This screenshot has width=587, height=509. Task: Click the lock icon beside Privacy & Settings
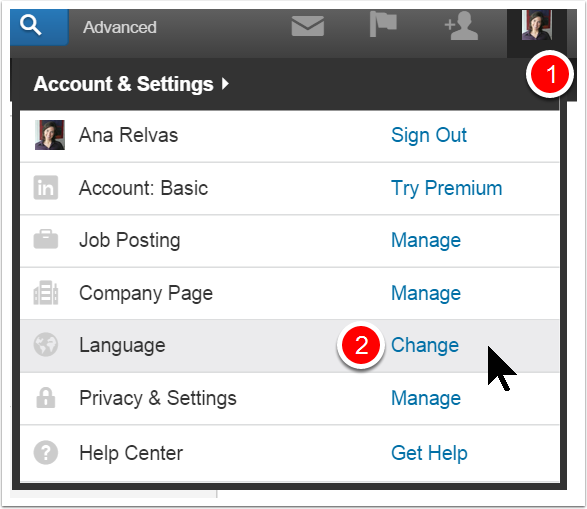click(x=46, y=397)
